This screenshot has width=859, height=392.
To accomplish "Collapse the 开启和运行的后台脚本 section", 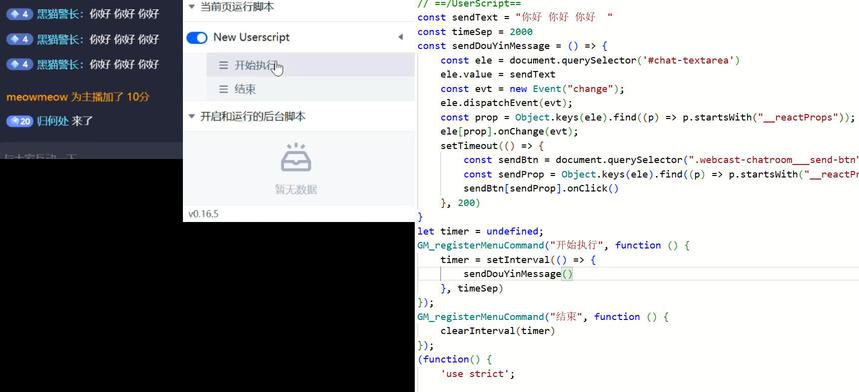I will tap(191, 116).
